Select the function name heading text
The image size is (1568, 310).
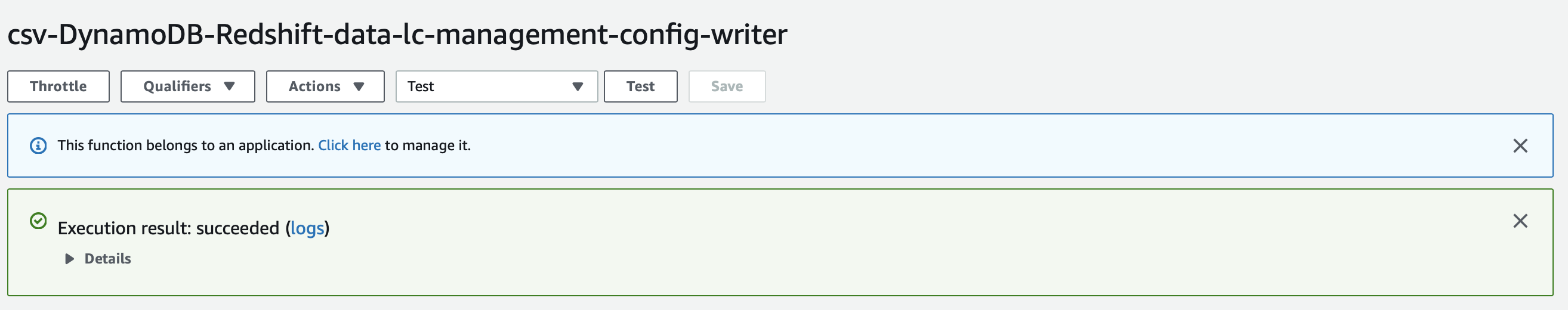pos(397,34)
